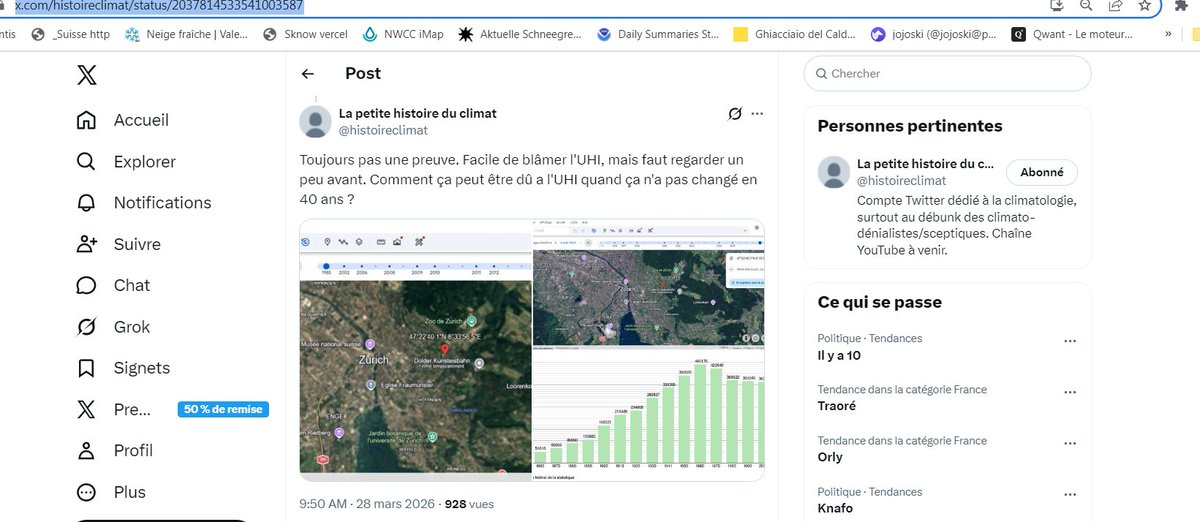Open the post's three-dot more menu

point(757,113)
